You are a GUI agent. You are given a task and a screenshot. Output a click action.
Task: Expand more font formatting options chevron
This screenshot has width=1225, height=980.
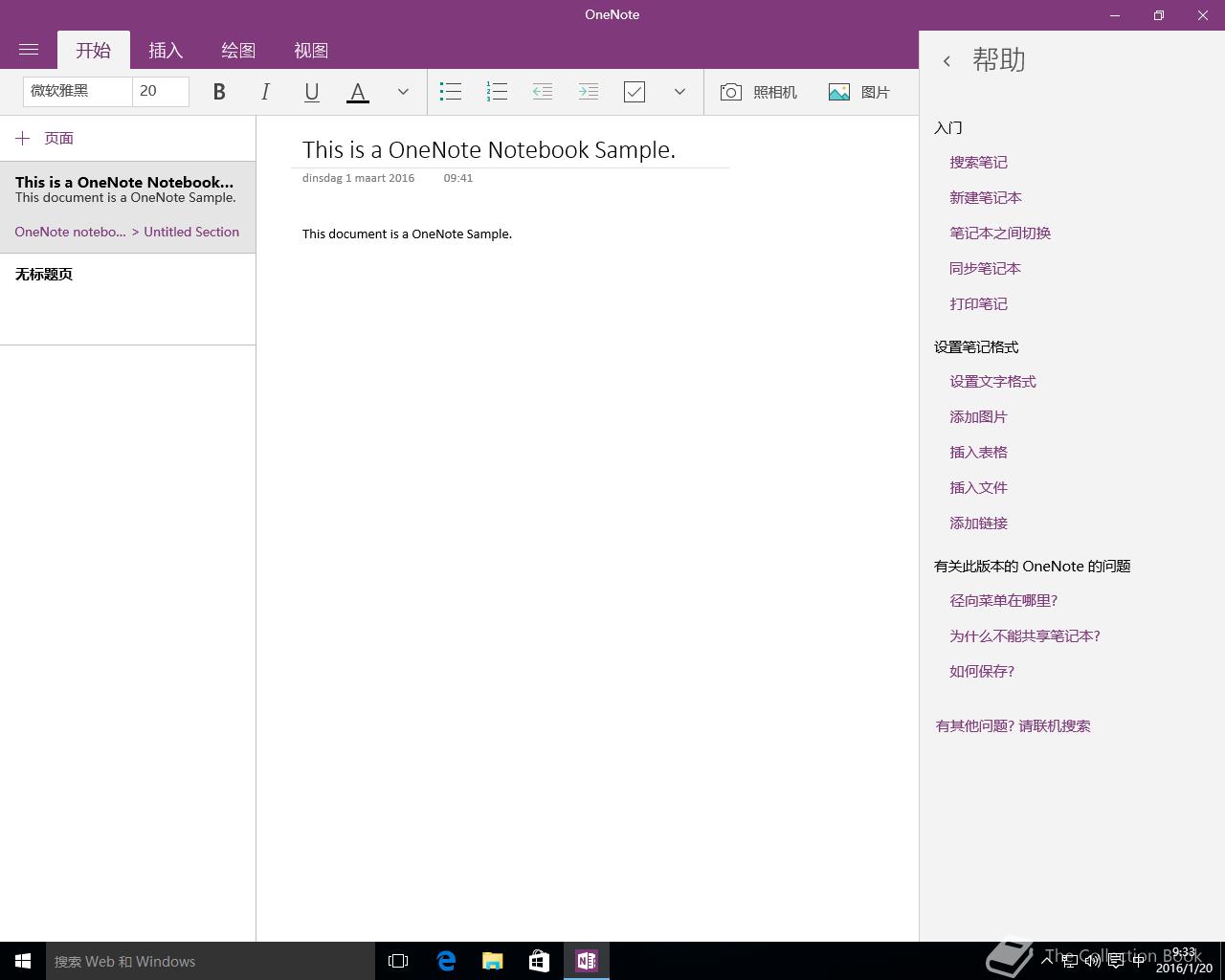pos(403,92)
